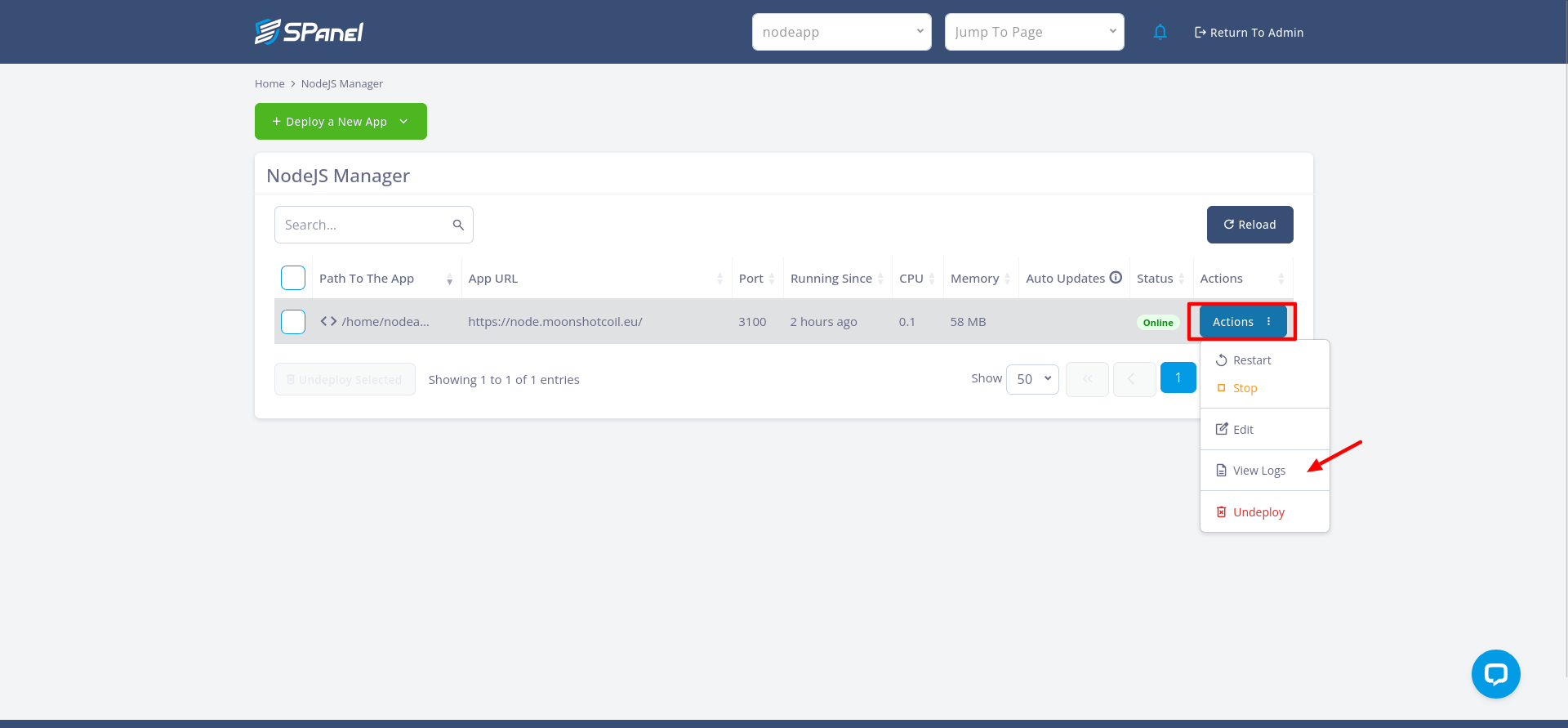The height and width of the screenshot is (728, 1568).
Task: Sort by App URL column
Action: [596, 279]
